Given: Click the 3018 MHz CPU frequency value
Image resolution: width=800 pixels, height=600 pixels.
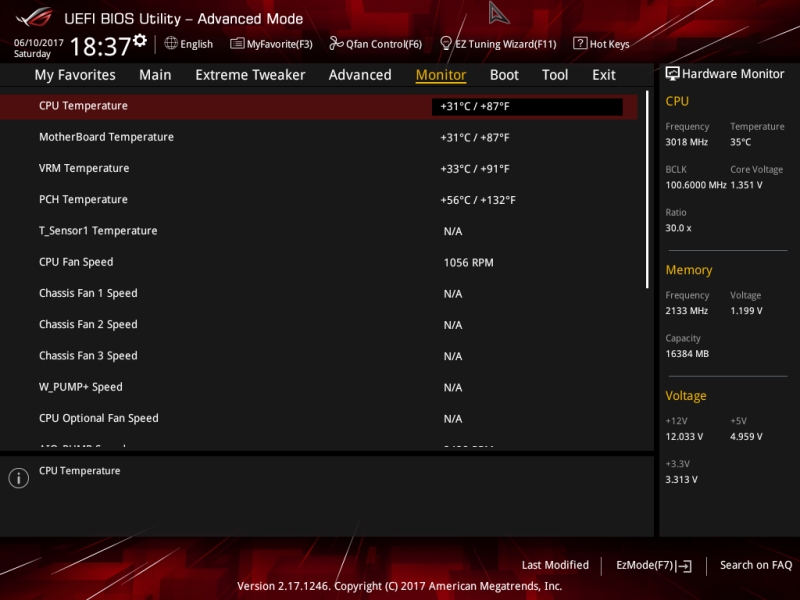Looking at the screenshot, I should click(x=686, y=142).
